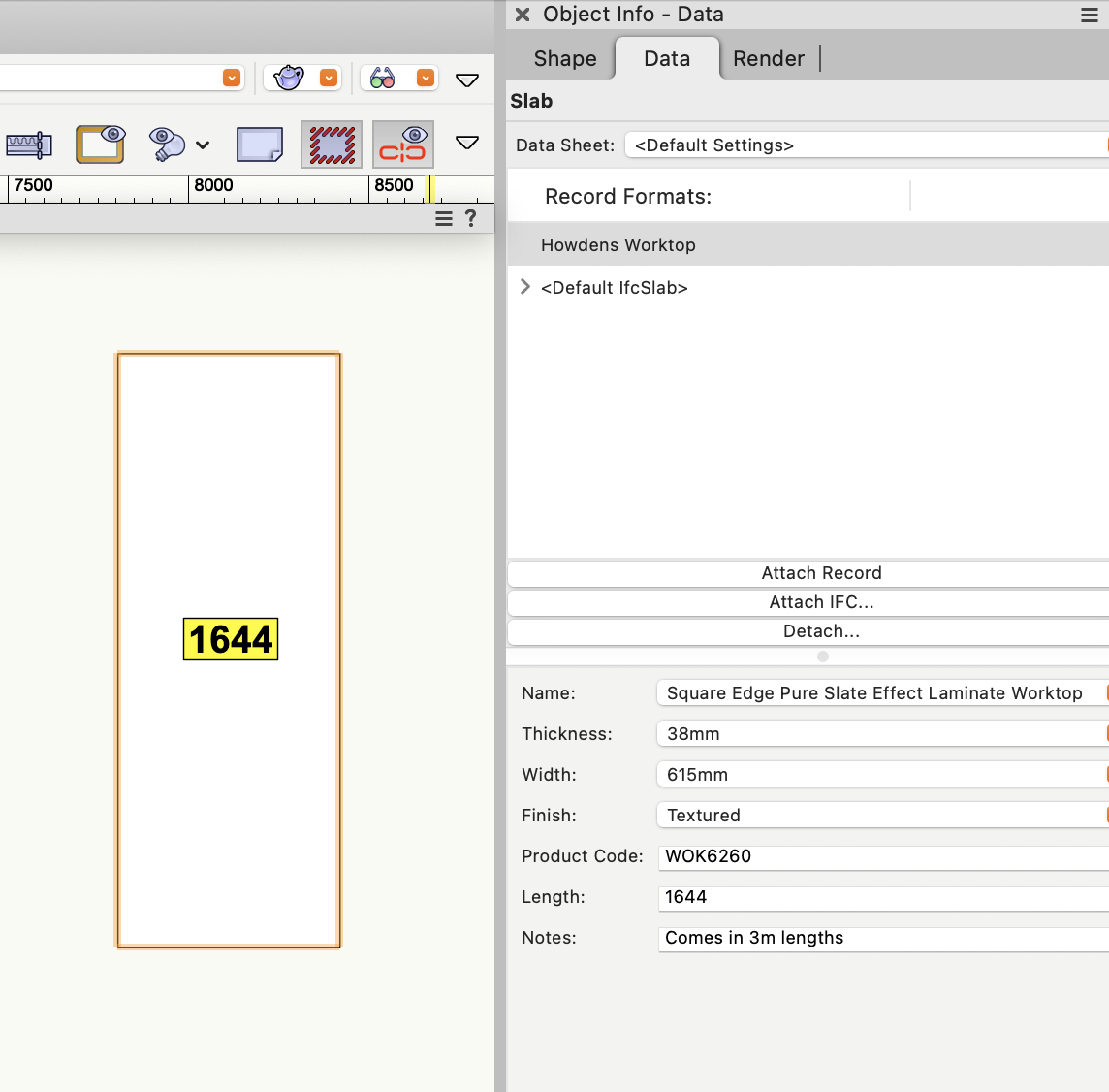Viewport: 1109px width, 1092px height.
Task: Open the hamburger menu above the ruler
Action: (x=444, y=218)
